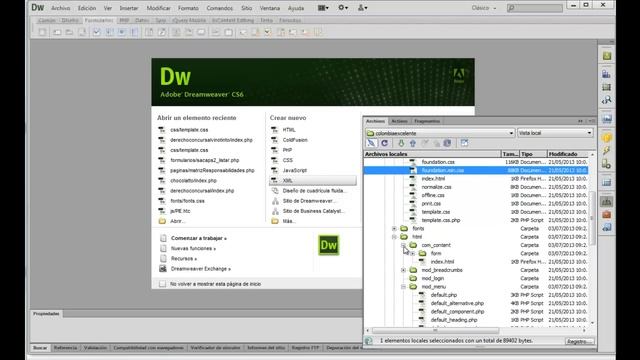Check 'No volver a mostrar esta página de inicio'
The image size is (640, 360).
pos(162,284)
